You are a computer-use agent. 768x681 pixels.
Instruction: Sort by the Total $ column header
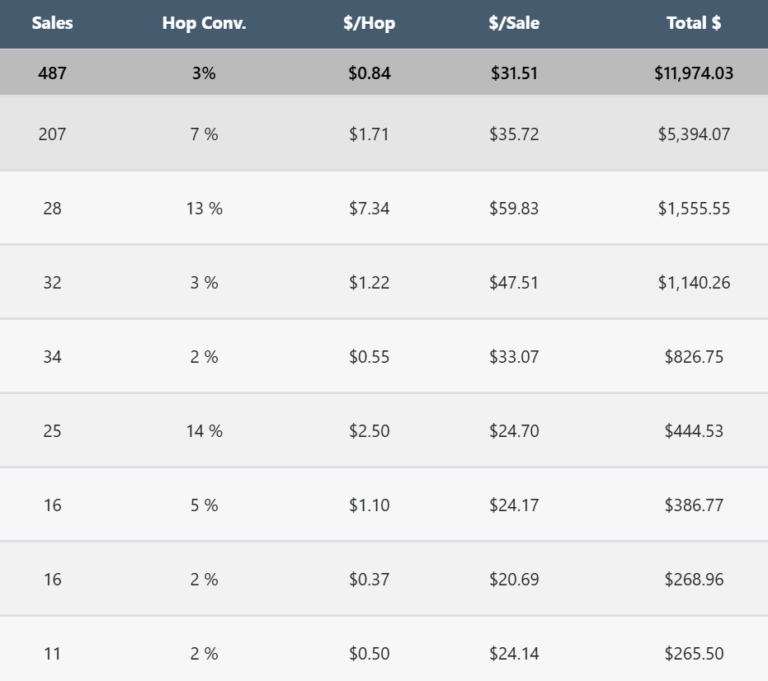[x=694, y=23]
